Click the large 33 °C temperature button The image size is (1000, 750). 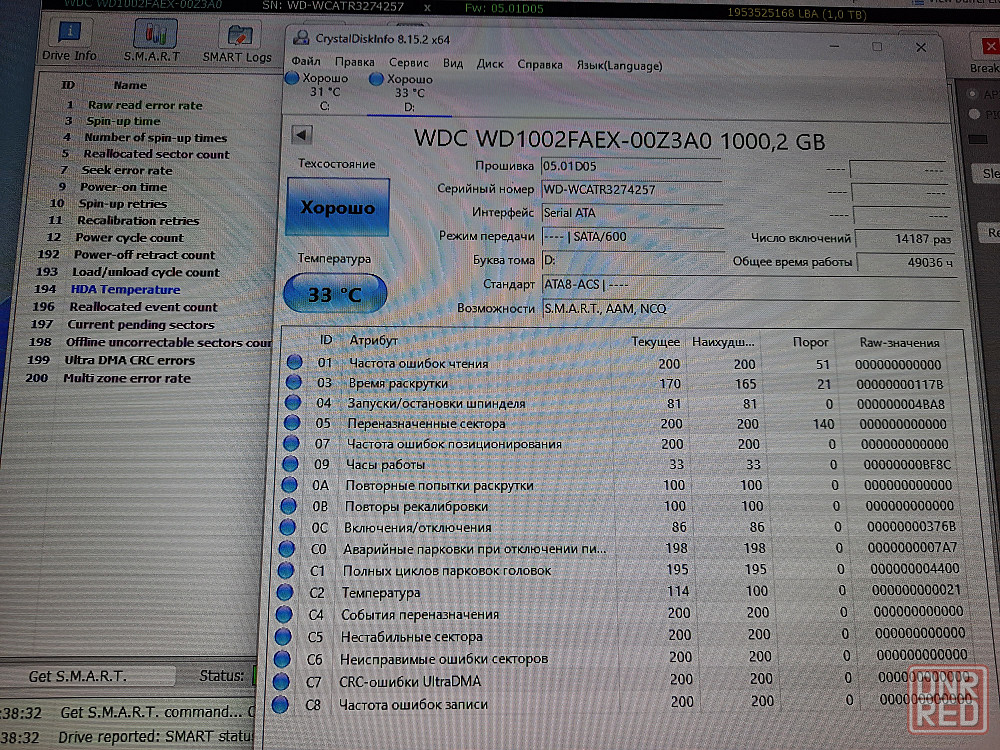coord(335,293)
